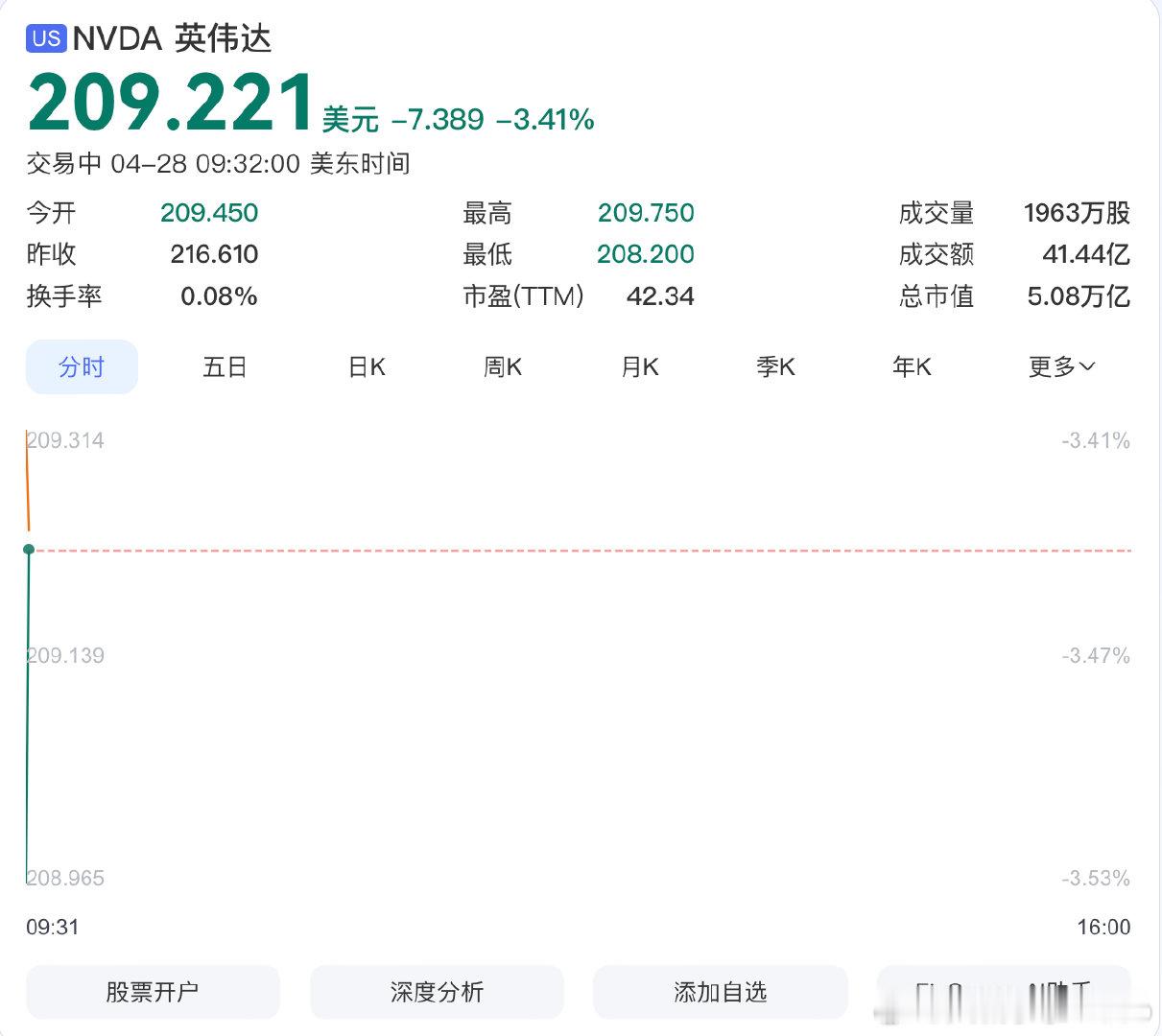Click the US market badge icon
The height and width of the screenshot is (1036, 1162).
pyautogui.click(x=46, y=38)
